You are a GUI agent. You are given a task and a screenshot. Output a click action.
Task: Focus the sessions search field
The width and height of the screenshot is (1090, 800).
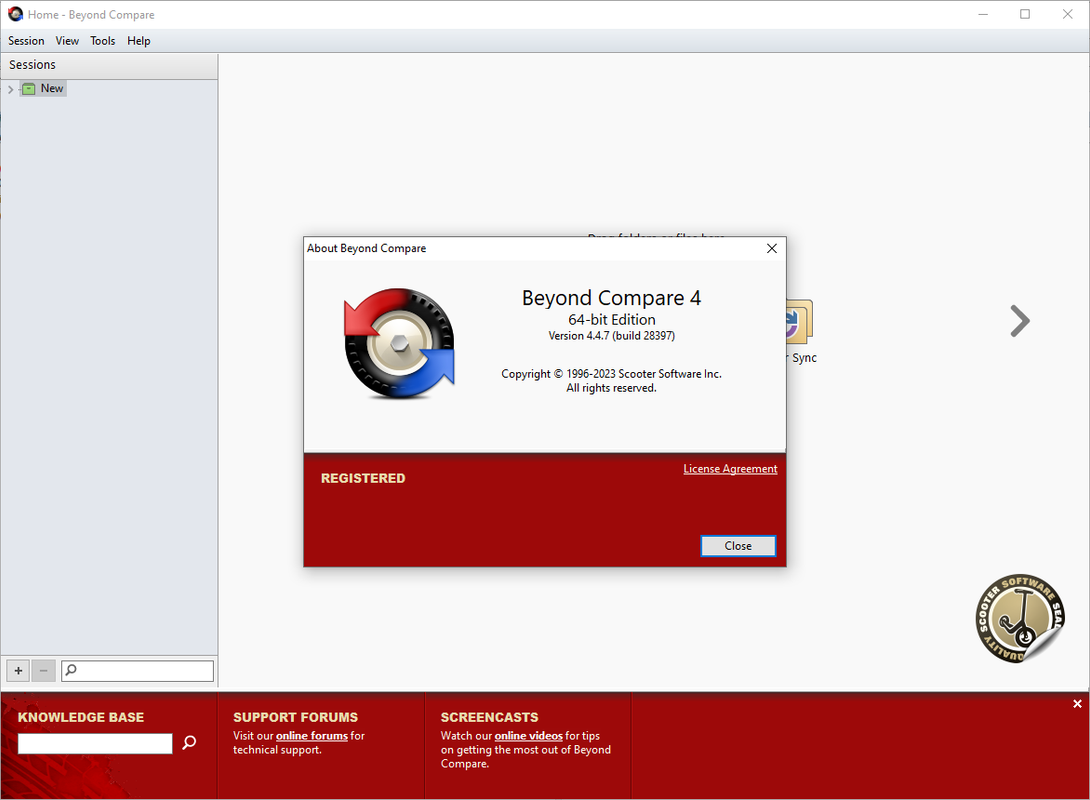click(x=138, y=671)
